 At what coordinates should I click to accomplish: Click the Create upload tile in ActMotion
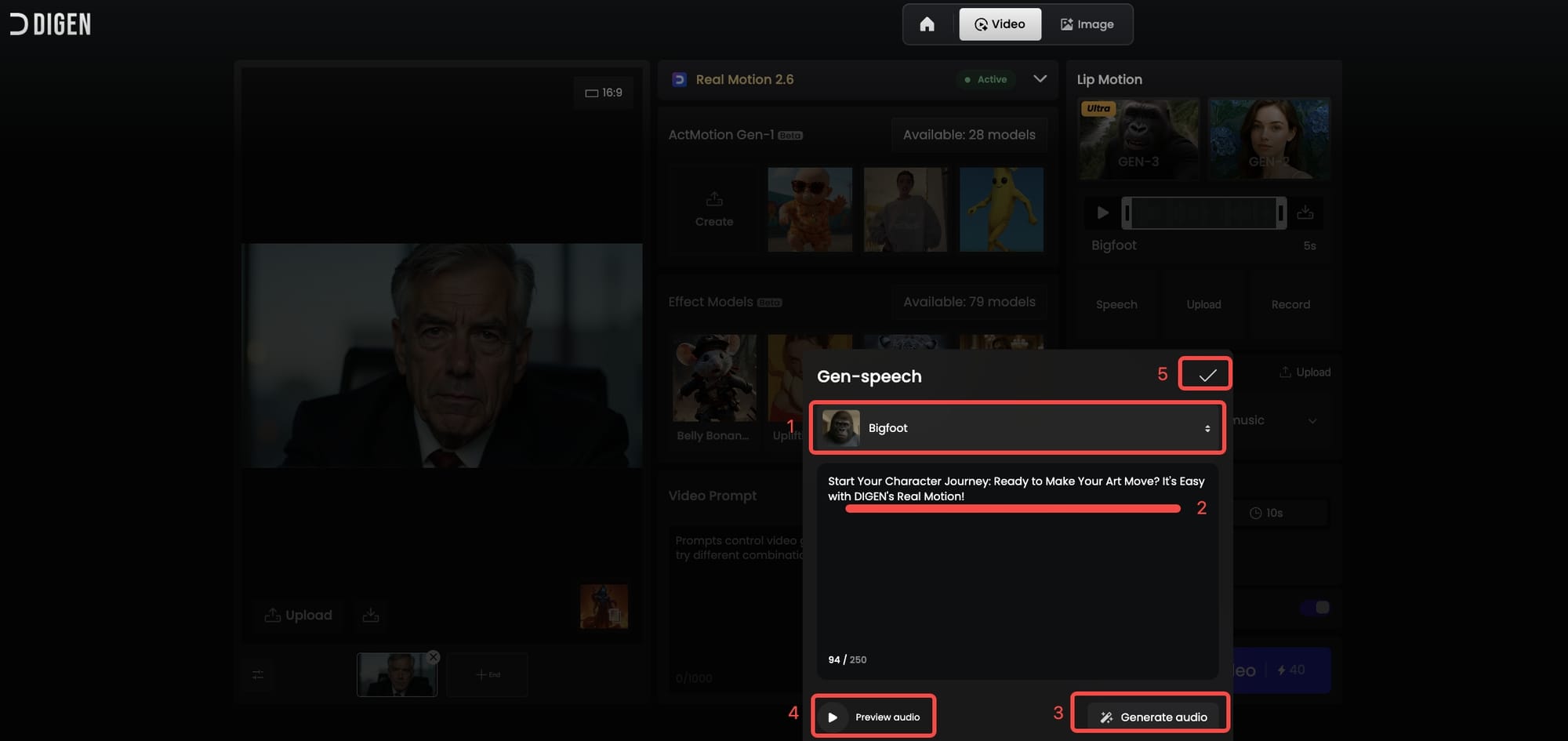713,209
